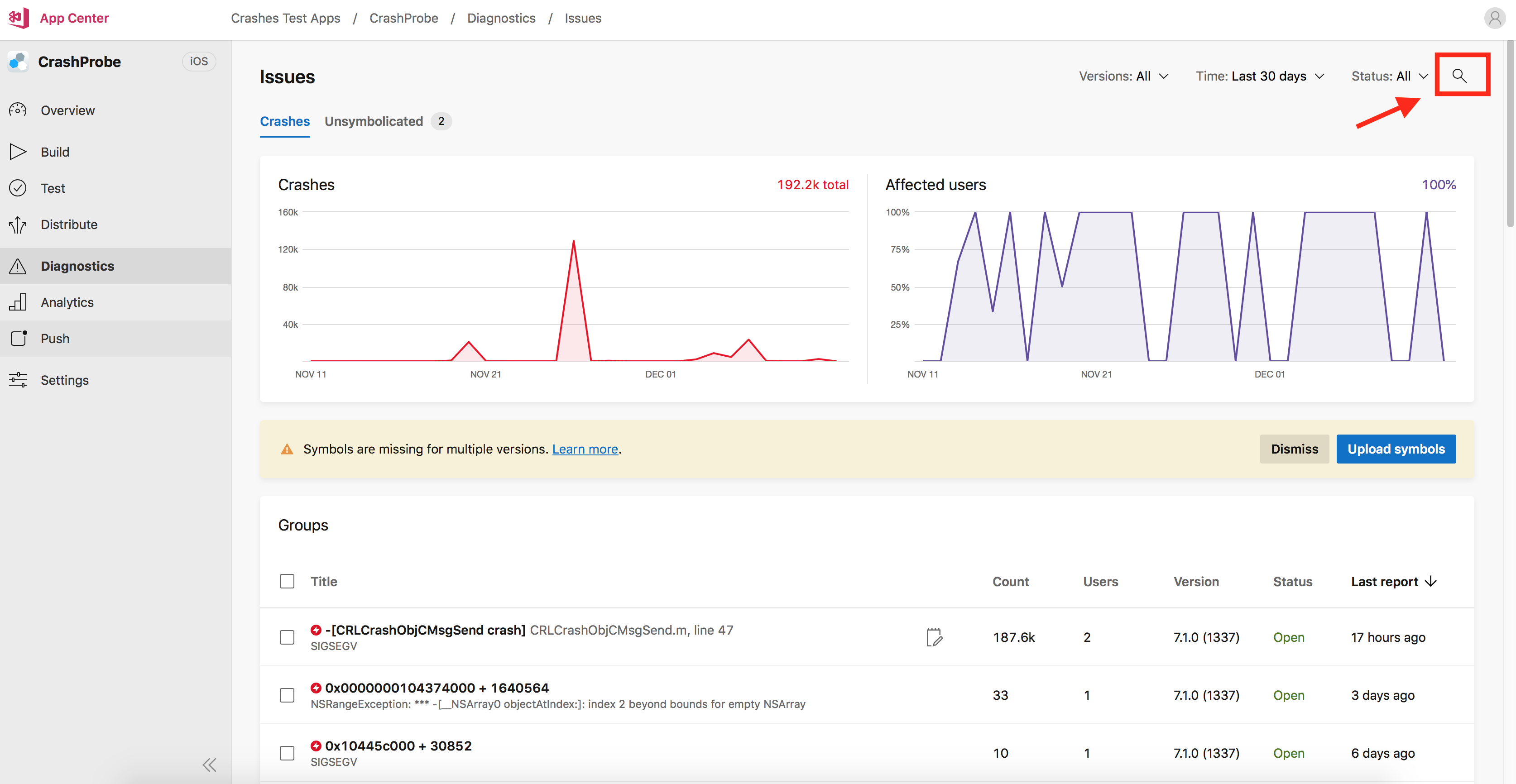Click the Dismiss button for missing symbols

pyautogui.click(x=1294, y=448)
